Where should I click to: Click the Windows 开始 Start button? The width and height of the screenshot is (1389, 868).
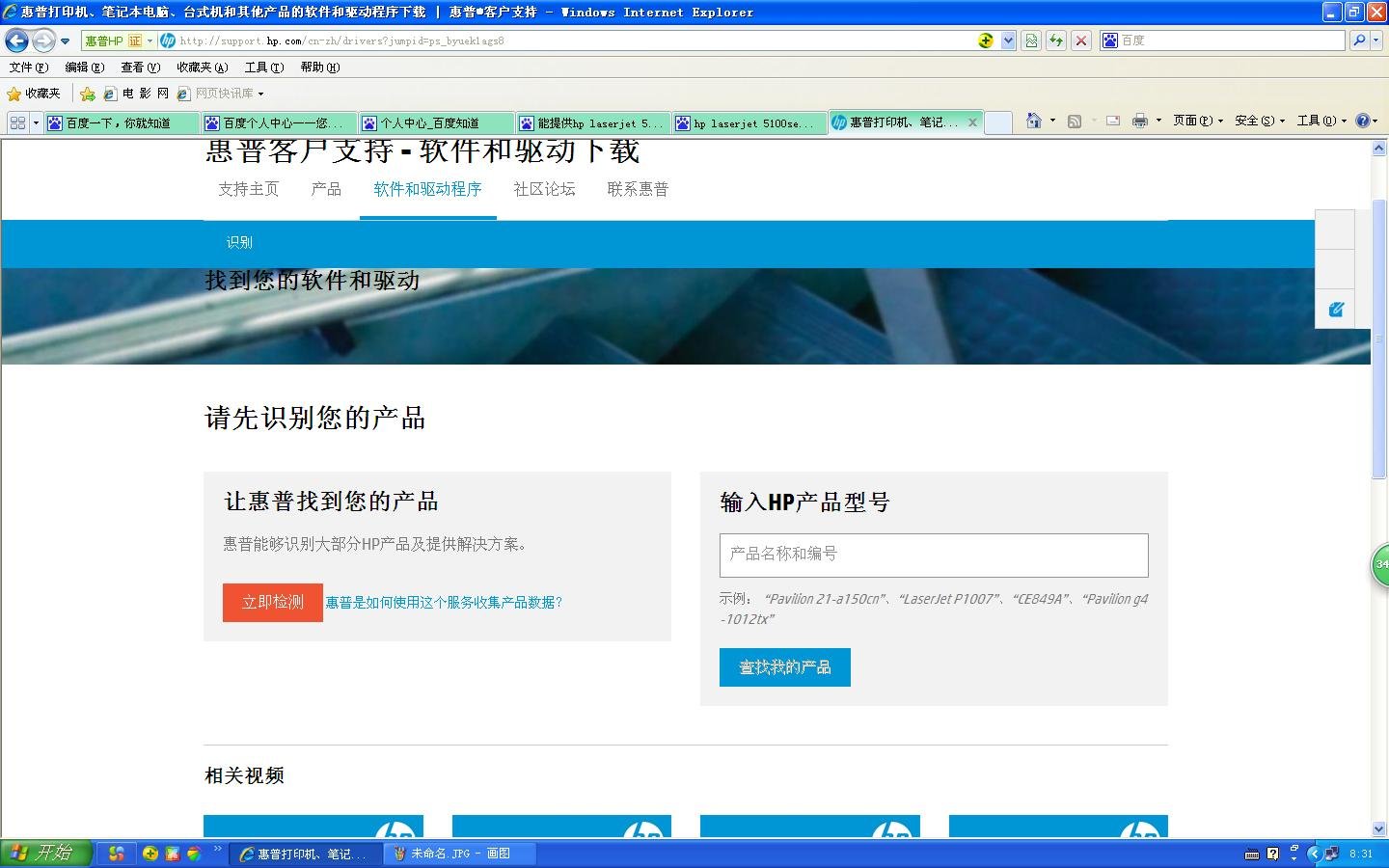coord(45,853)
